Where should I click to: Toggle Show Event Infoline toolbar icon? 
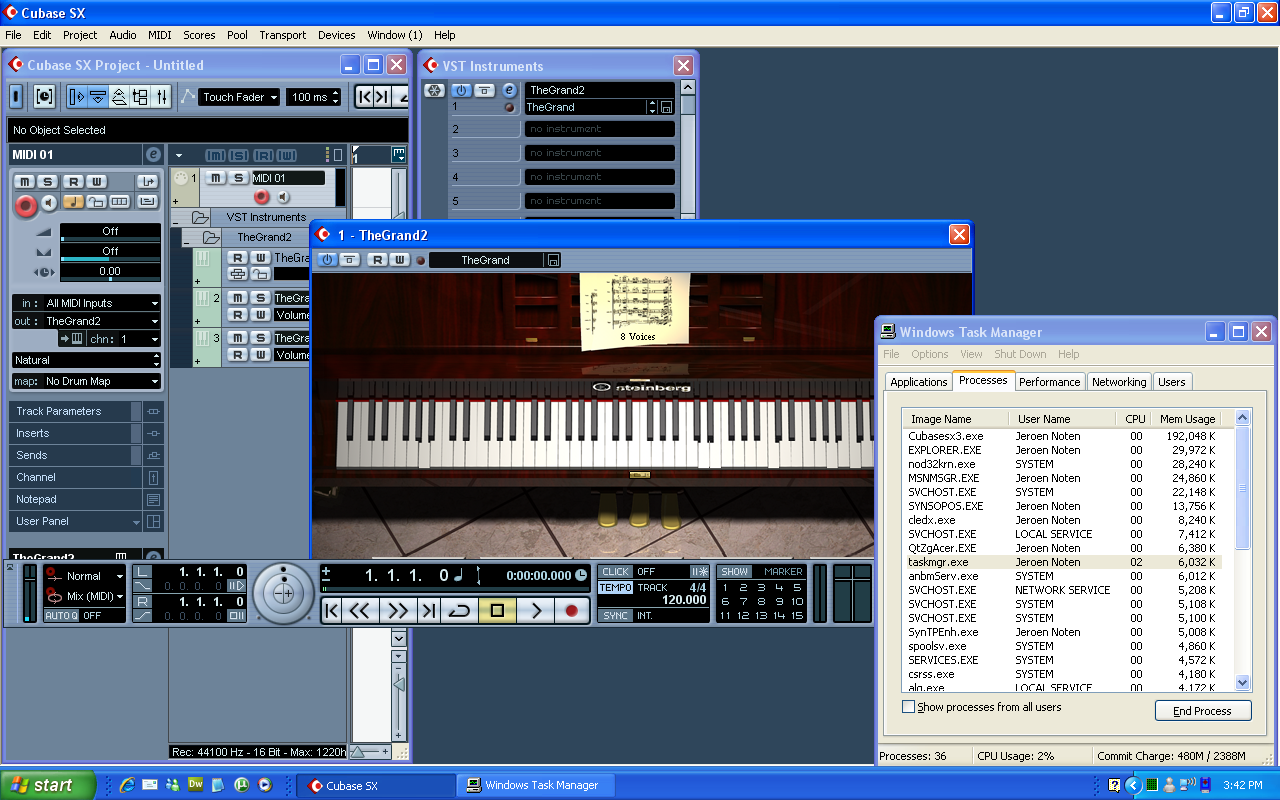coord(98,97)
